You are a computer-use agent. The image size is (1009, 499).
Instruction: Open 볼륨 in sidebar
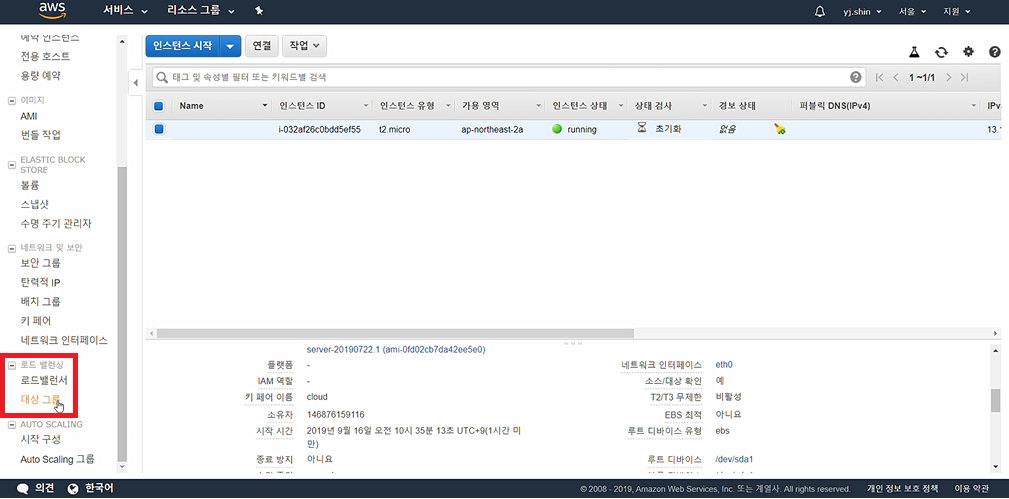(x=30, y=185)
